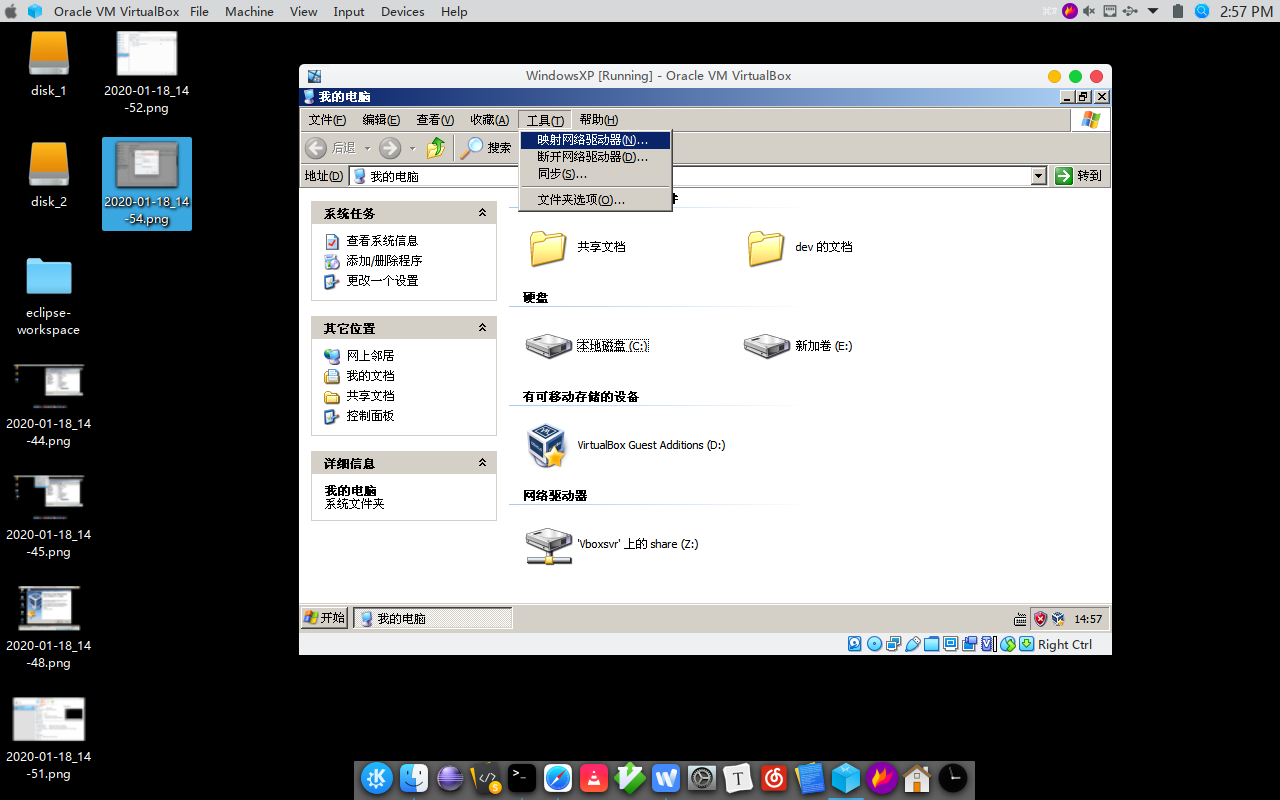Open Eclipse from the Dock
Image resolution: width=1280 pixels, height=800 pixels.
coord(450,778)
